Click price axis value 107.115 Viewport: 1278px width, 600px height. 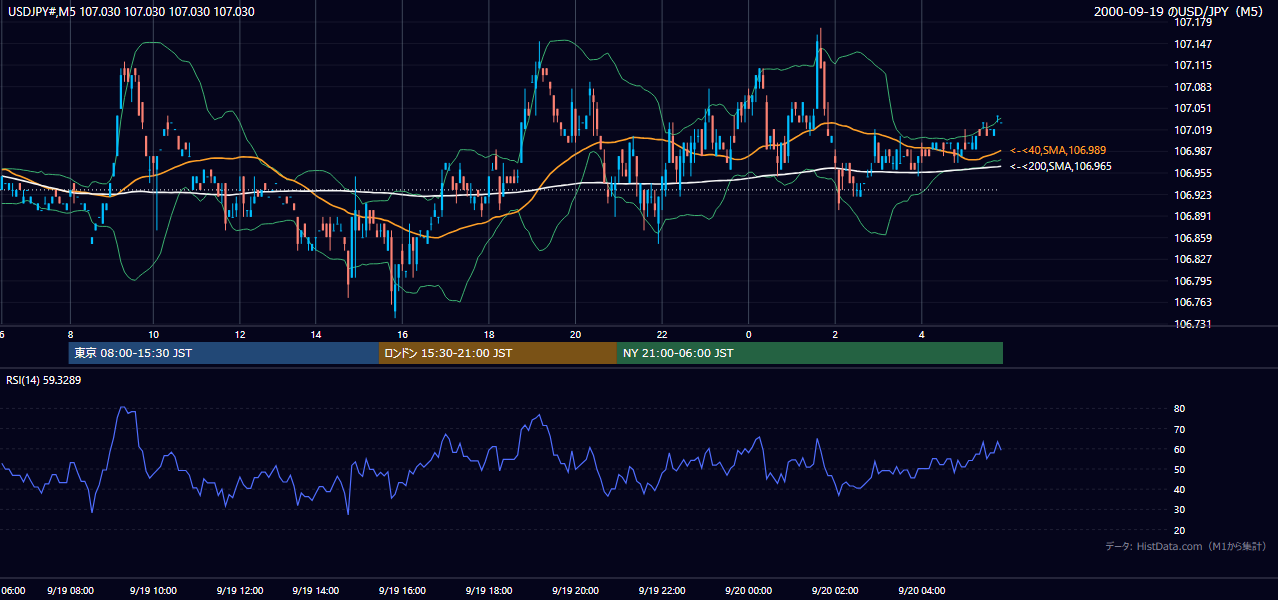pyautogui.click(x=1194, y=65)
